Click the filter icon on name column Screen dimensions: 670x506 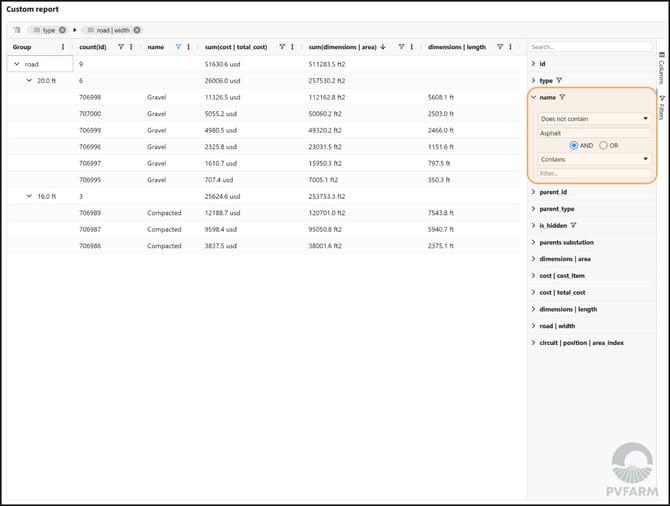click(x=178, y=47)
